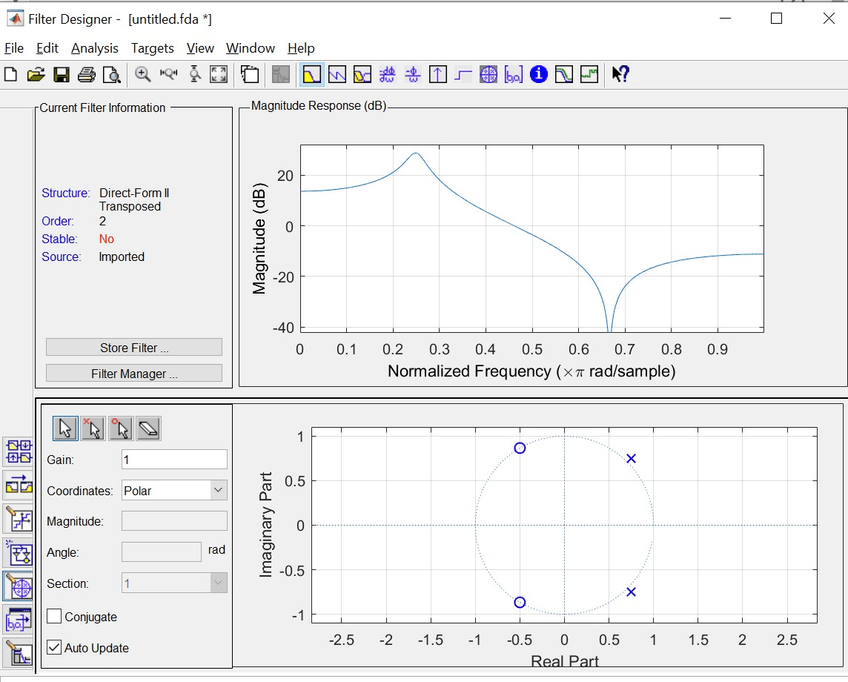Activate the Move pole/zero arrow tool
The height and width of the screenshot is (682, 848).
pos(65,429)
